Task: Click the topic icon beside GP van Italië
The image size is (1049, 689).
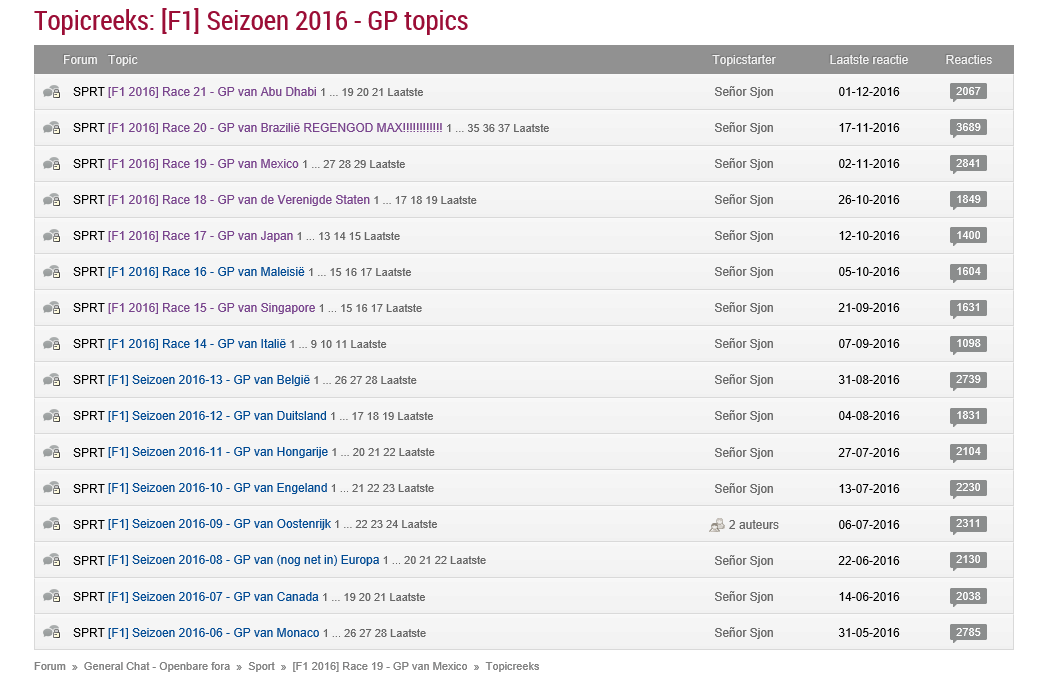Action: pos(52,344)
